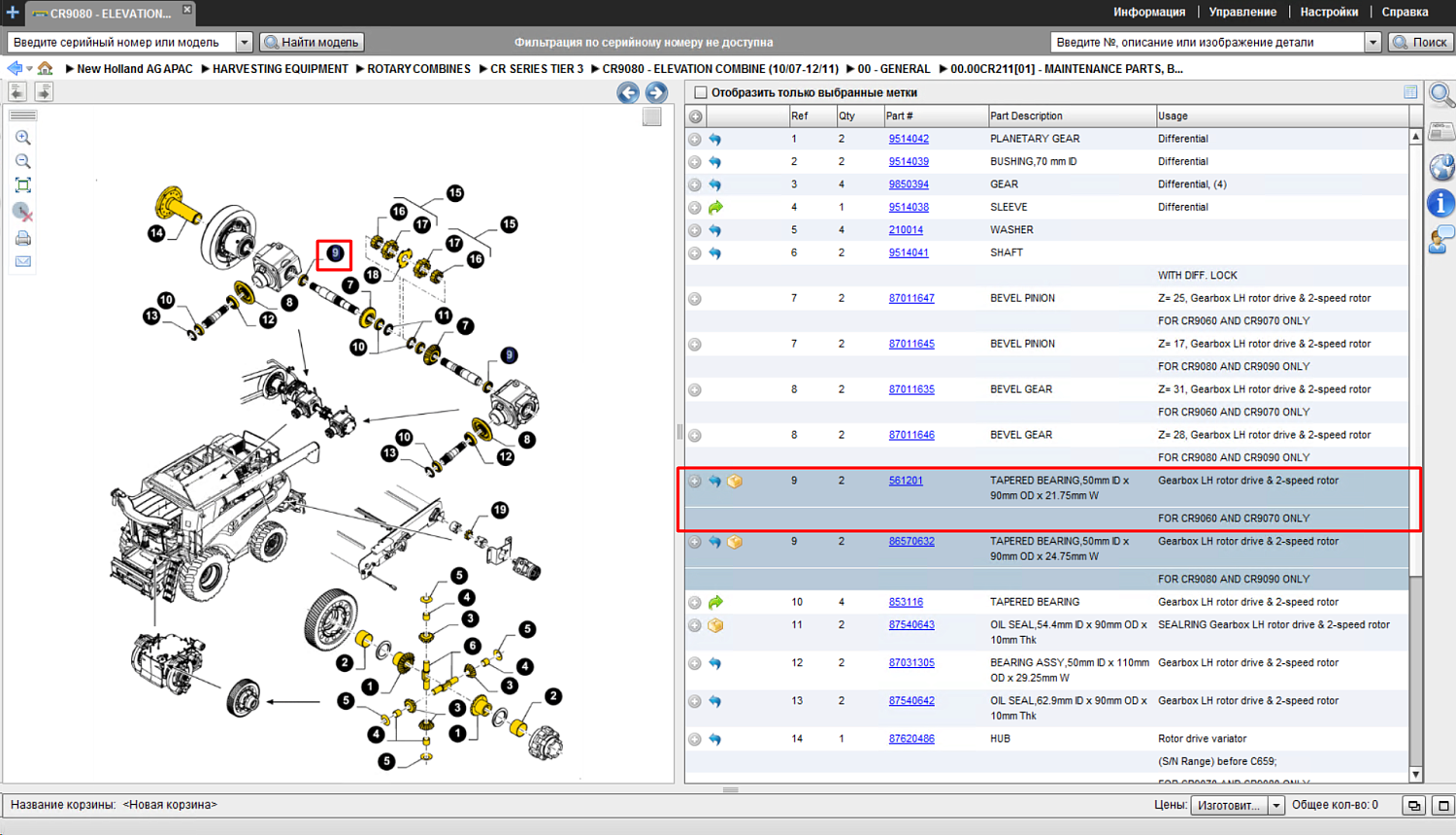
Task: Click the plus icon in the table header
Action: click(696, 117)
